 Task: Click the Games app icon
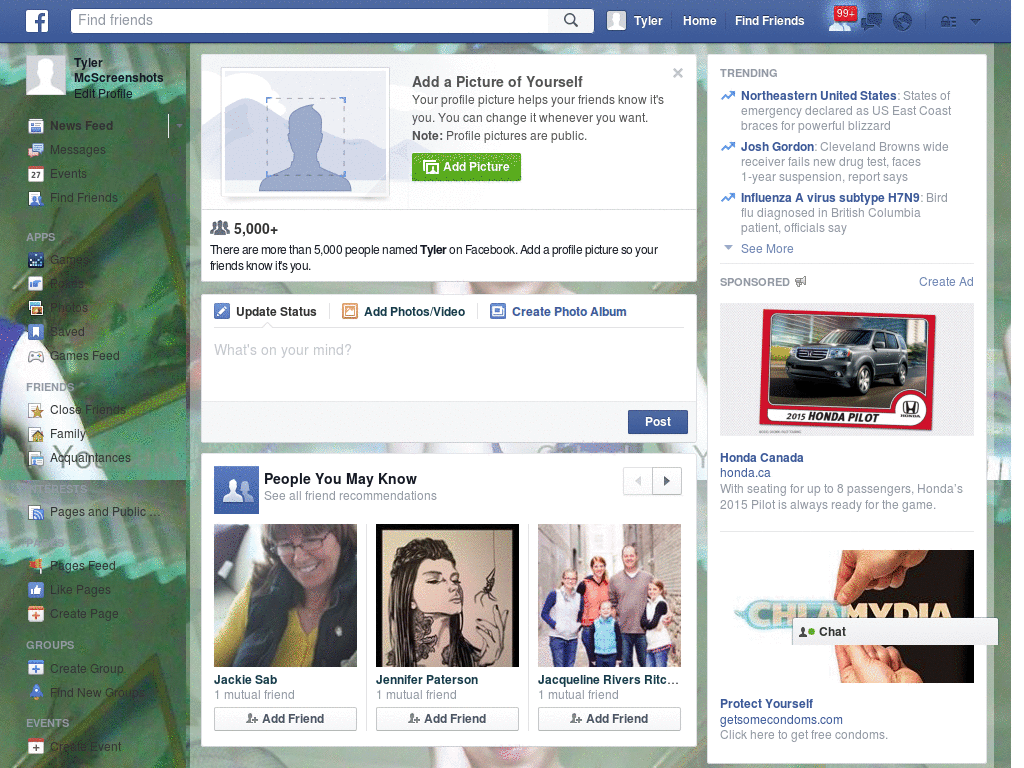(x=36, y=261)
